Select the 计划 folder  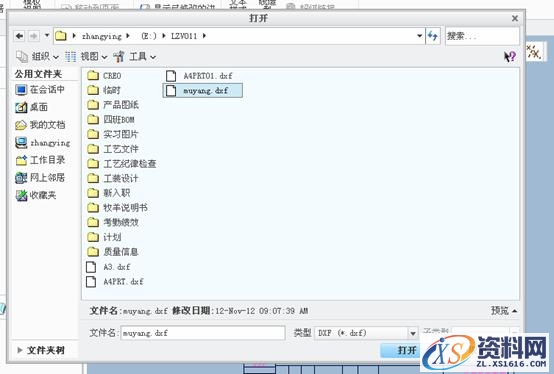pos(104,237)
